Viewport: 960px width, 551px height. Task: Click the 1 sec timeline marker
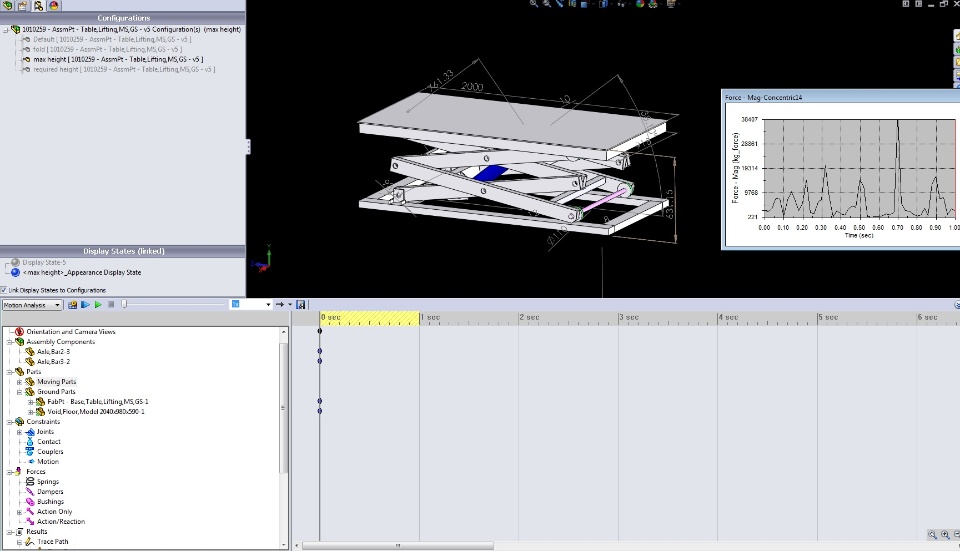[x=430, y=317]
